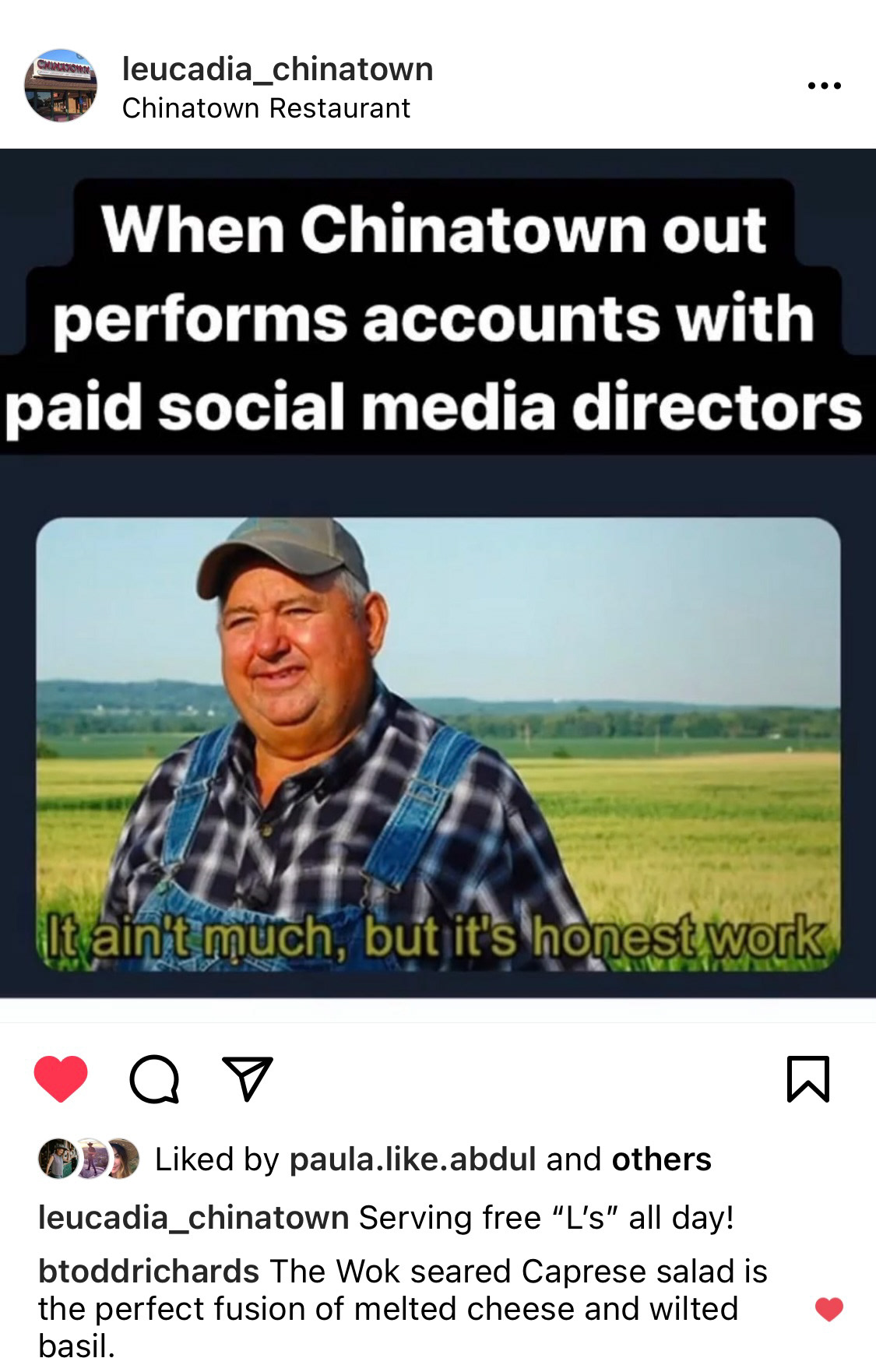Image resolution: width=876 pixels, height=1372 pixels.
Task: Tap the farmer meme image
Action: click(x=438, y=744)
